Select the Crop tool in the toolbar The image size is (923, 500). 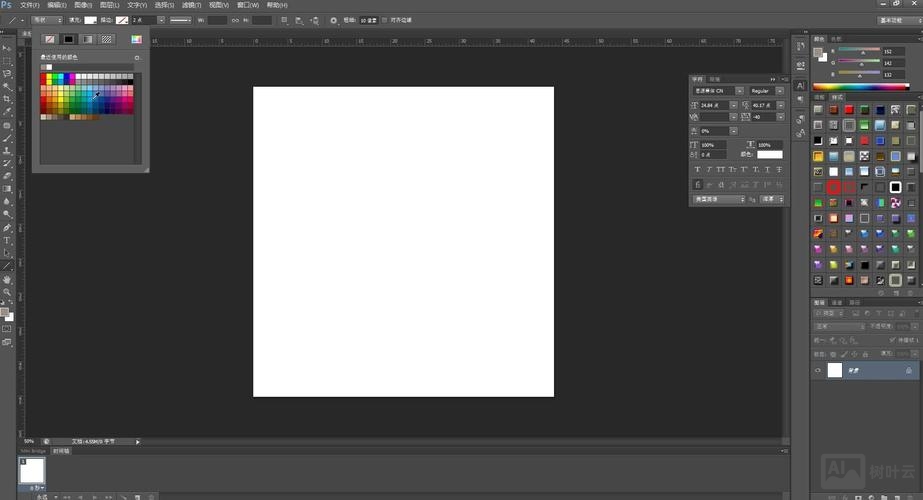pyautogui.click(x=7, y=100)
